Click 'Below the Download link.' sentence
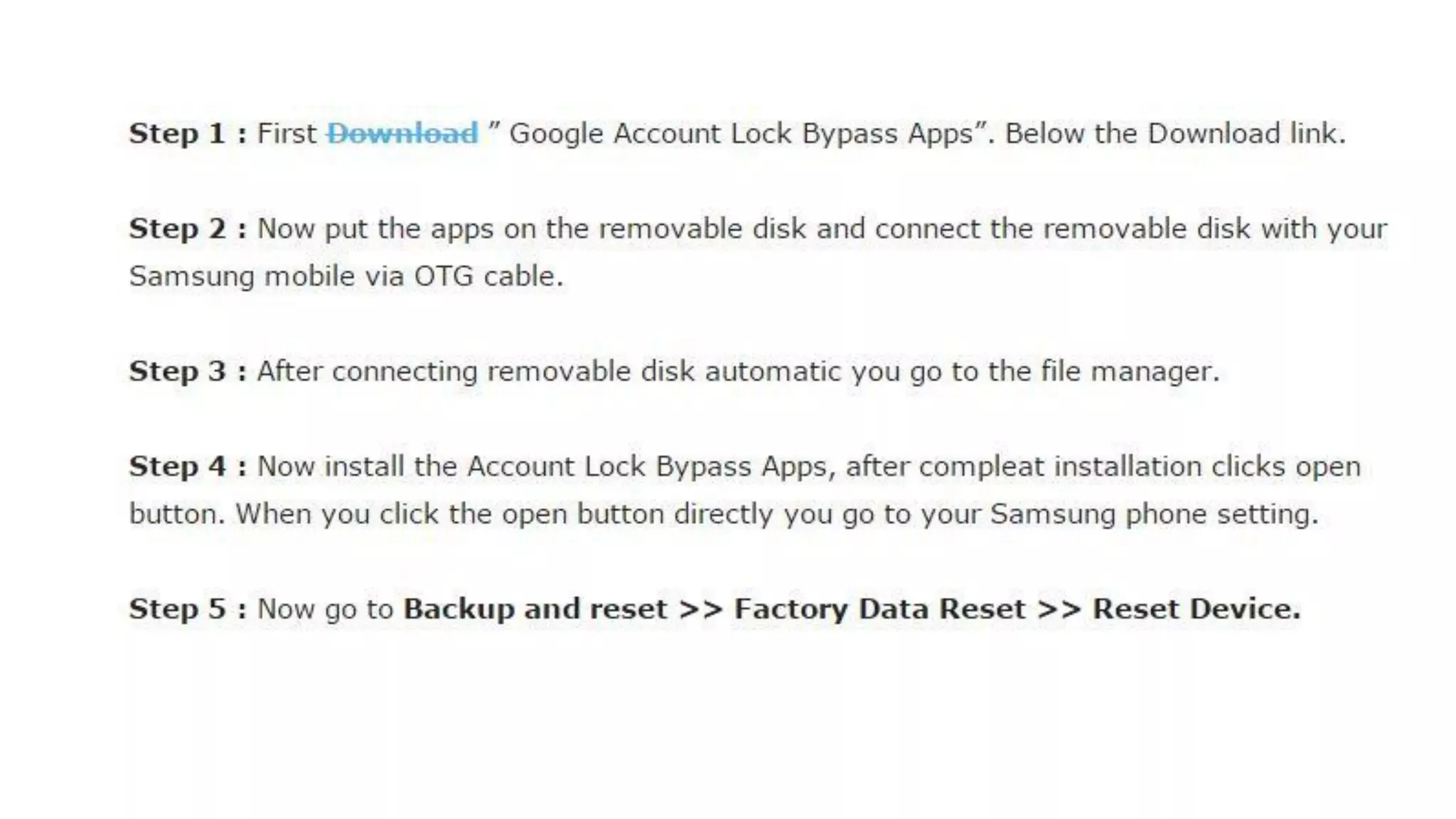The width and height of the screenshot is (1456, 819). (x=1175, y=134)
